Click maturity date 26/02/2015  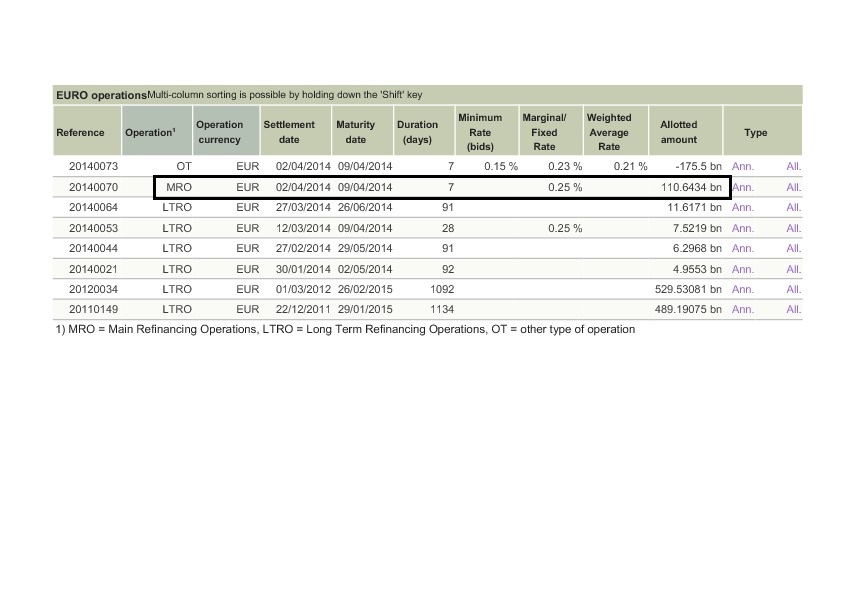pyautogui.click(x=365, y=289)
